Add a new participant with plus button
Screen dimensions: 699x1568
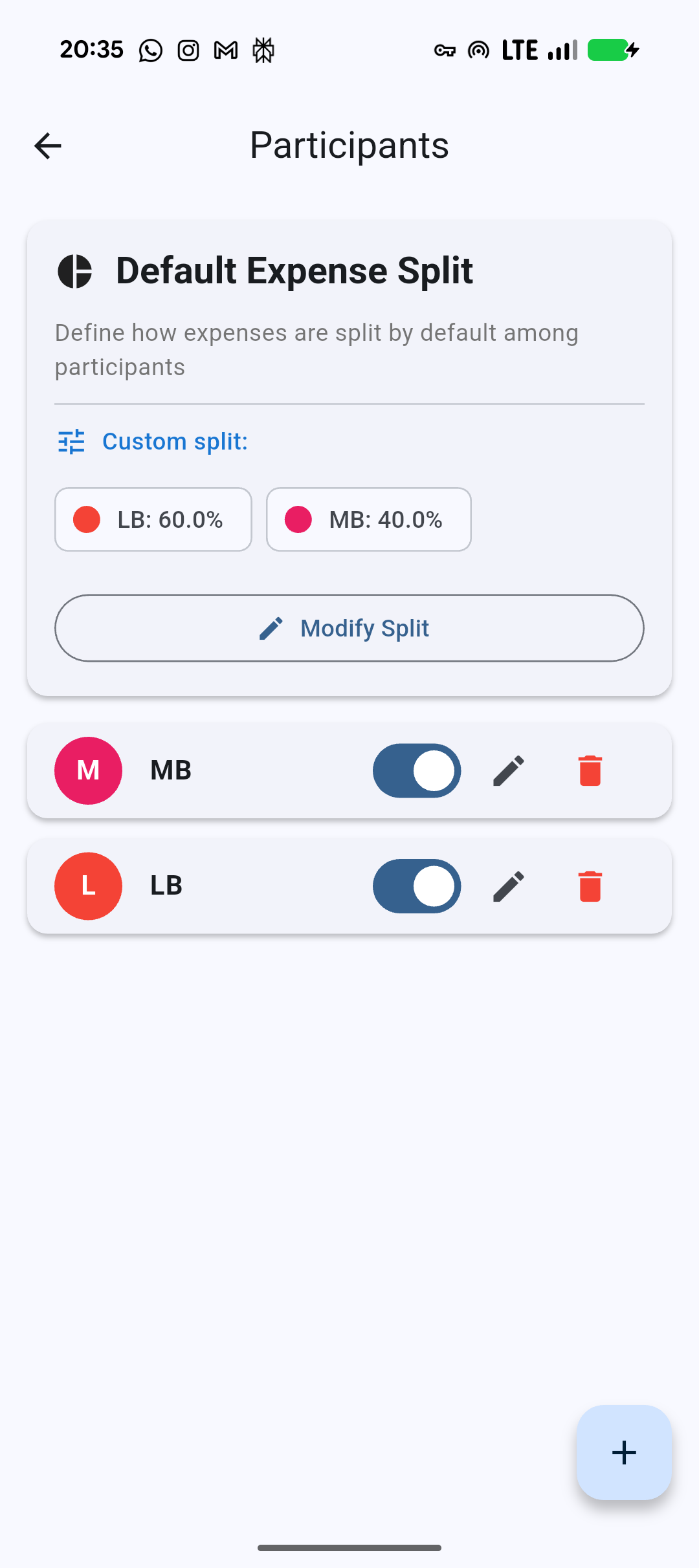pyautogui.click(x=624, y=1452)
